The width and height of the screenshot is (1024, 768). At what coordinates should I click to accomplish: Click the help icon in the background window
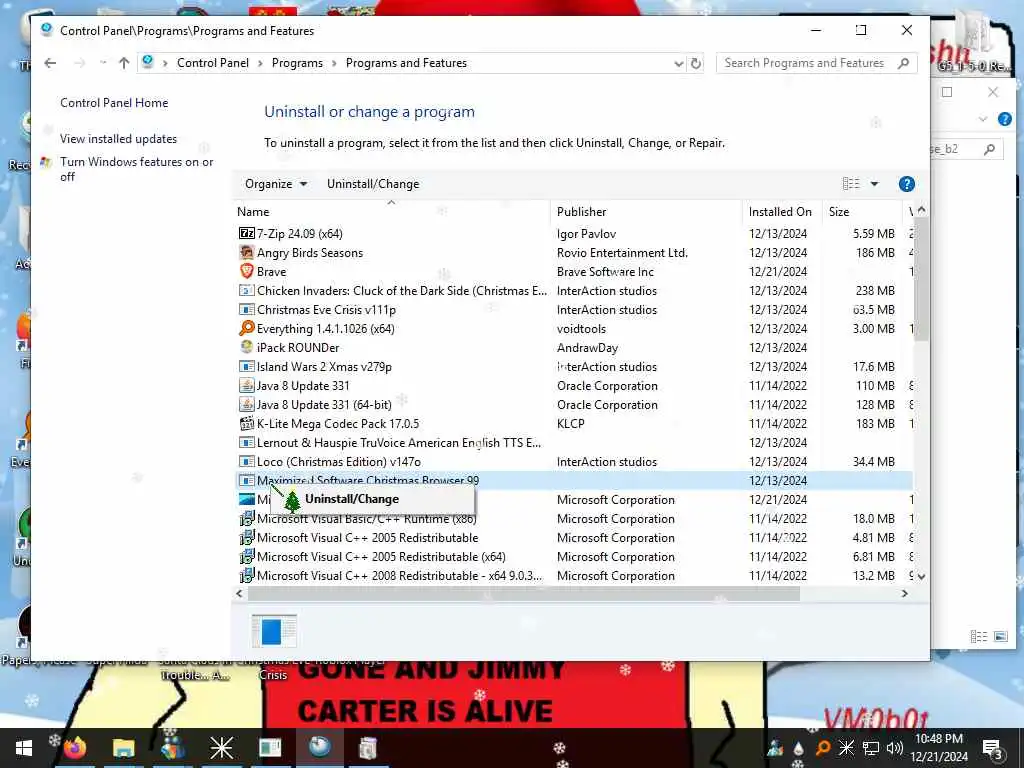1004,119
